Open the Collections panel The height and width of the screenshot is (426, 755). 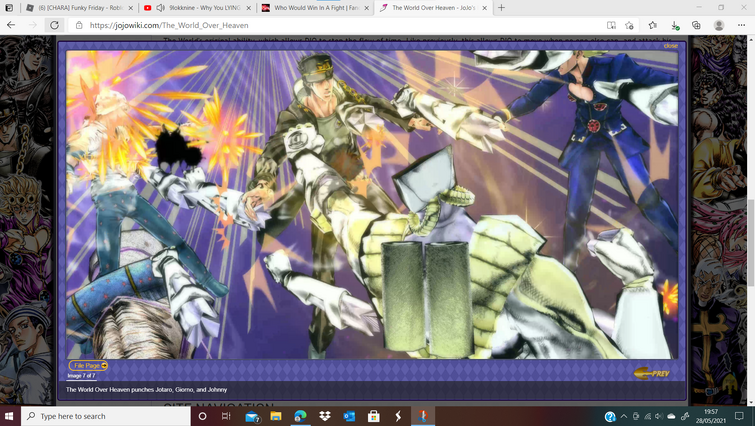(696, 25)
